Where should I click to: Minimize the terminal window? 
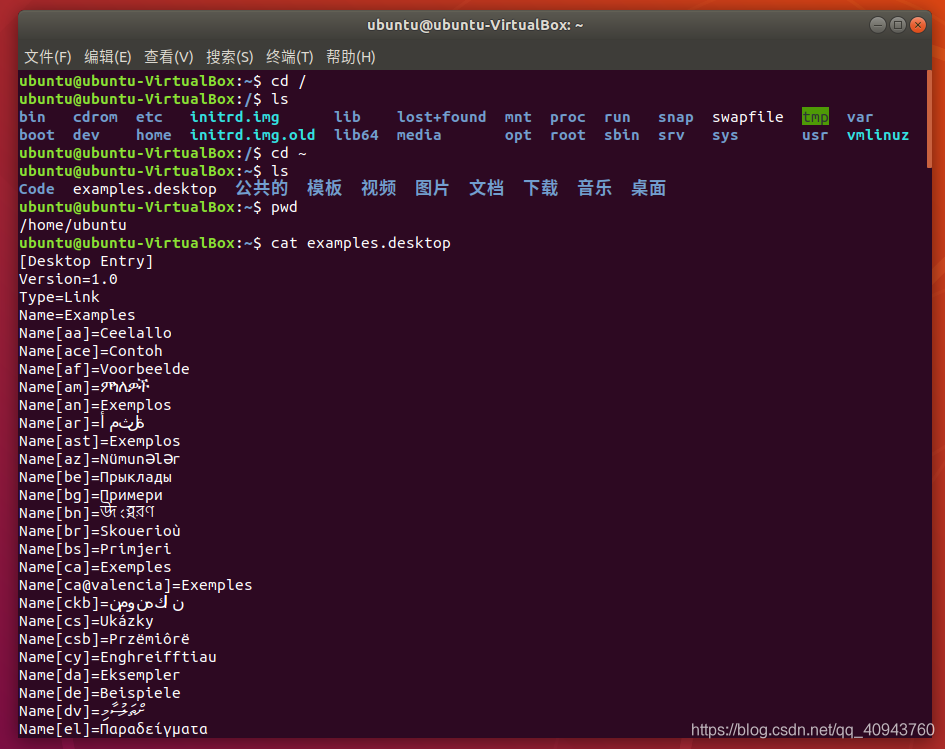pyautogui.click(x=878, y=25)
